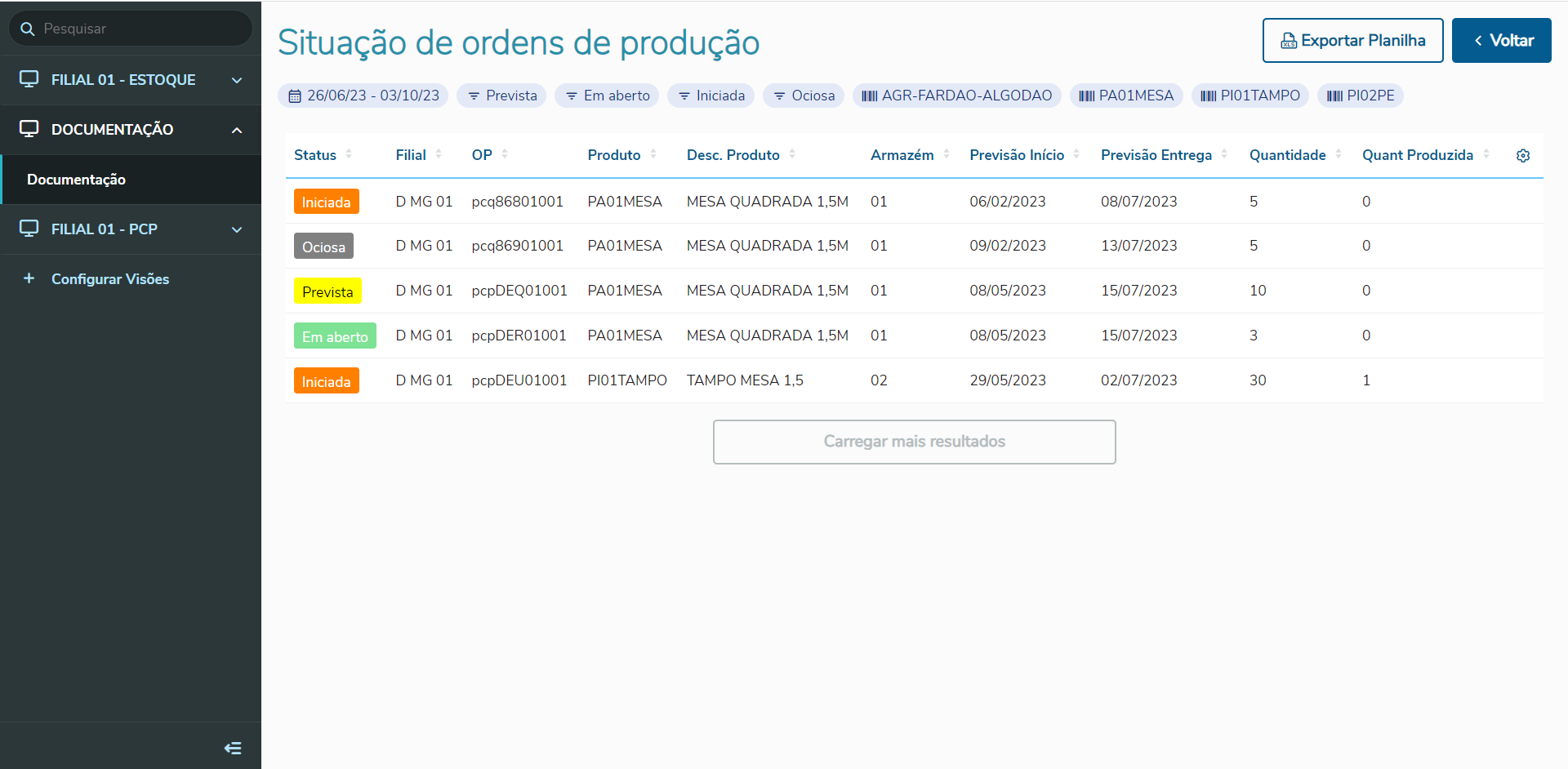Click Iniciada status badge for pcpDEU01001

(327, 381)
